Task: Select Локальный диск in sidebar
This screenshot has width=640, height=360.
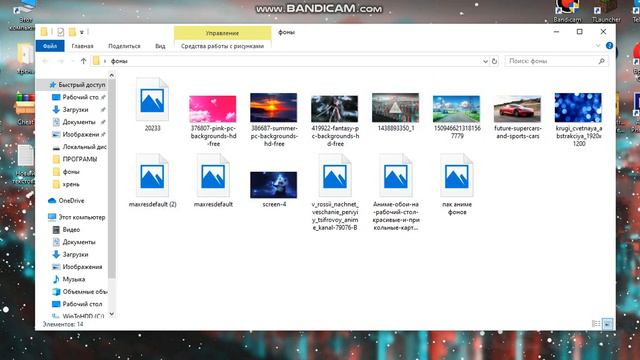Action: pos(84,147)
